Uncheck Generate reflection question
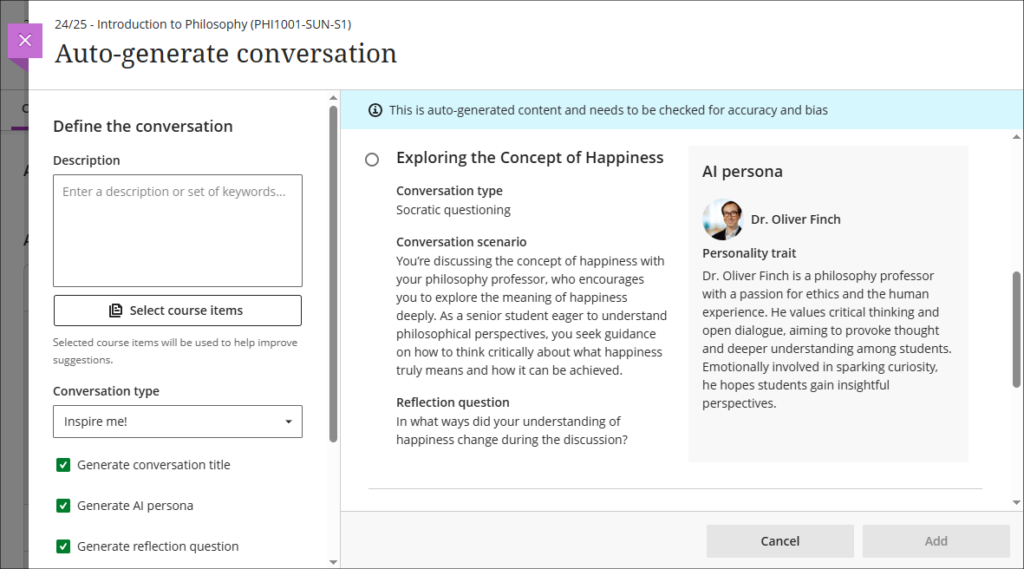Image resolution: width=1024 pixels, height=569 pixels. pyautogui.click(x=63, y=546)
